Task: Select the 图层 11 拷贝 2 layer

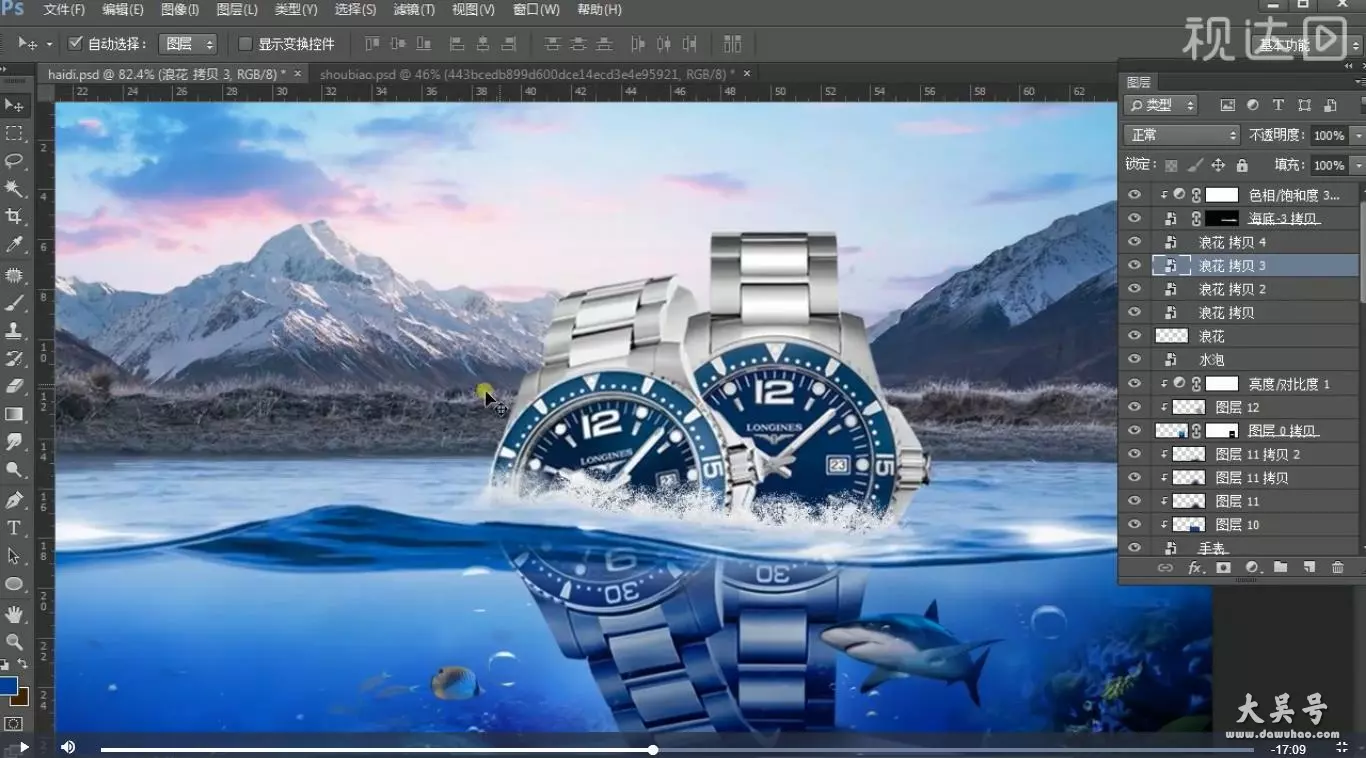Action: click(1256, 454)
